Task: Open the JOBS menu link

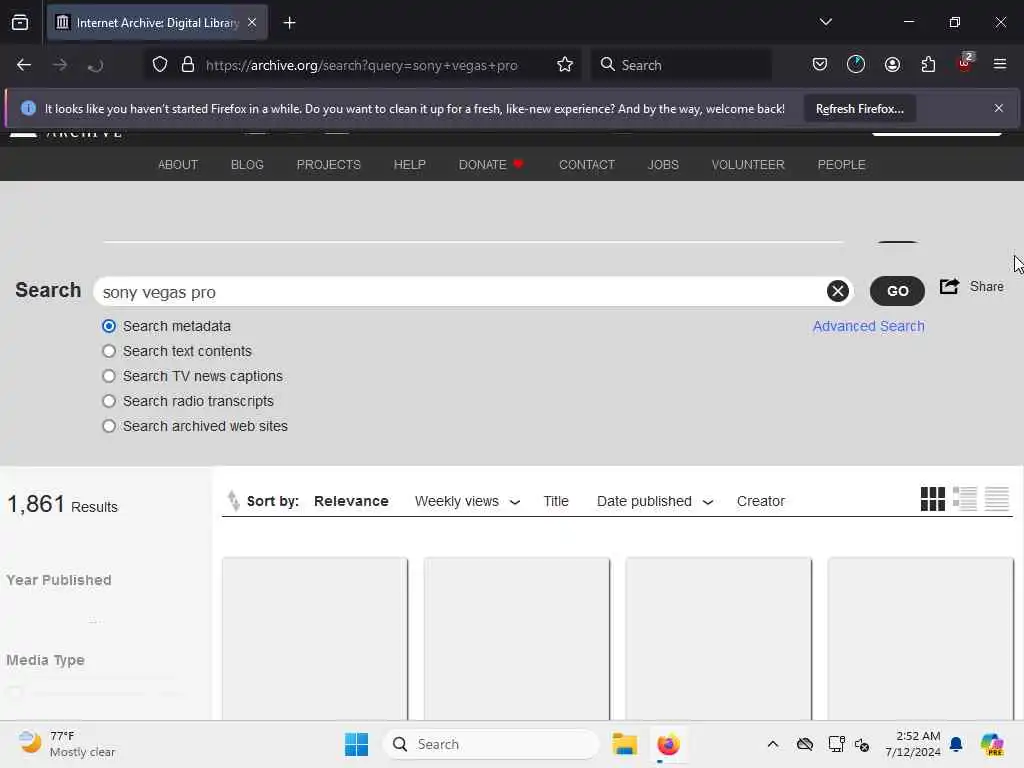Action: click(663, 165)
